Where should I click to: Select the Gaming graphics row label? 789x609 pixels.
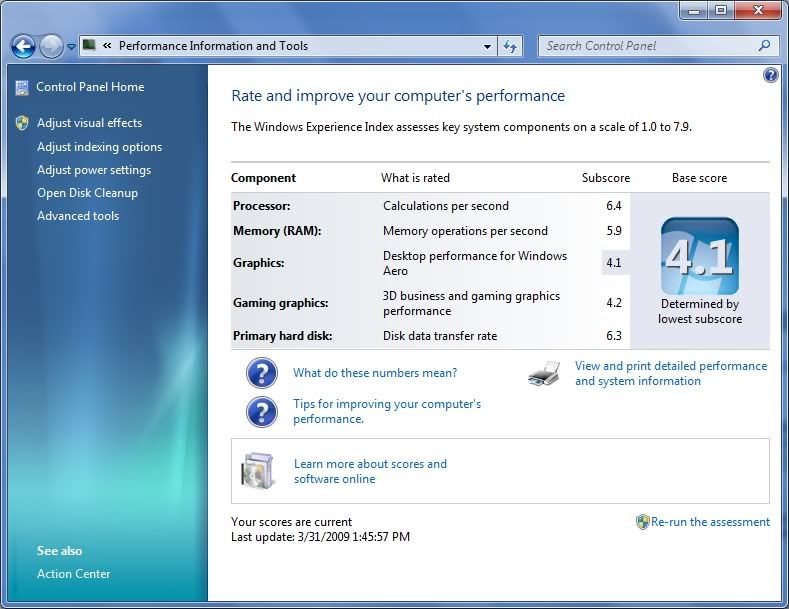281,303
